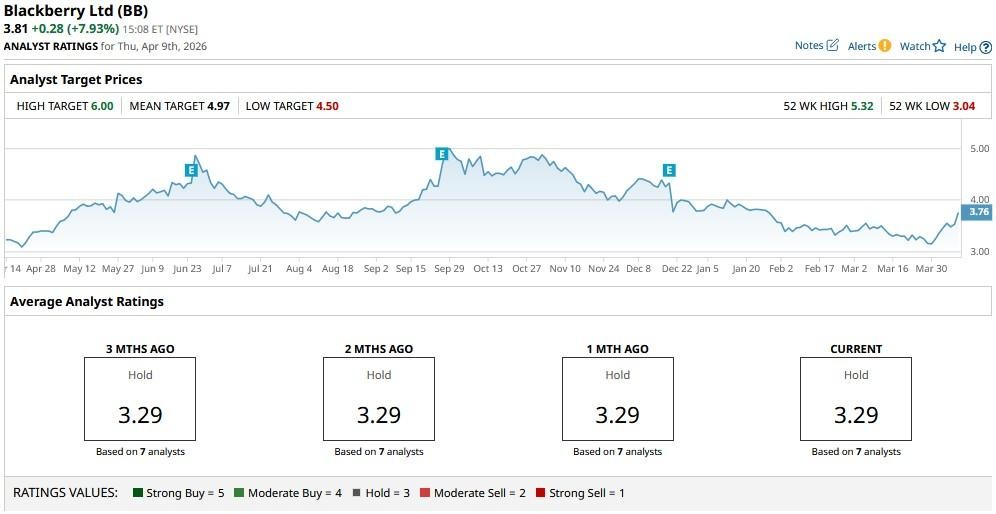996x514 pixels.
Task: Click the Moderate Buy green swatch
Action: pos(239,493)
